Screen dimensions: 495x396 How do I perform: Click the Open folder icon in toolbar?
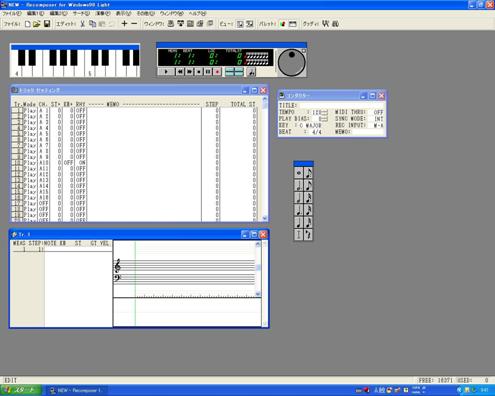37,24
